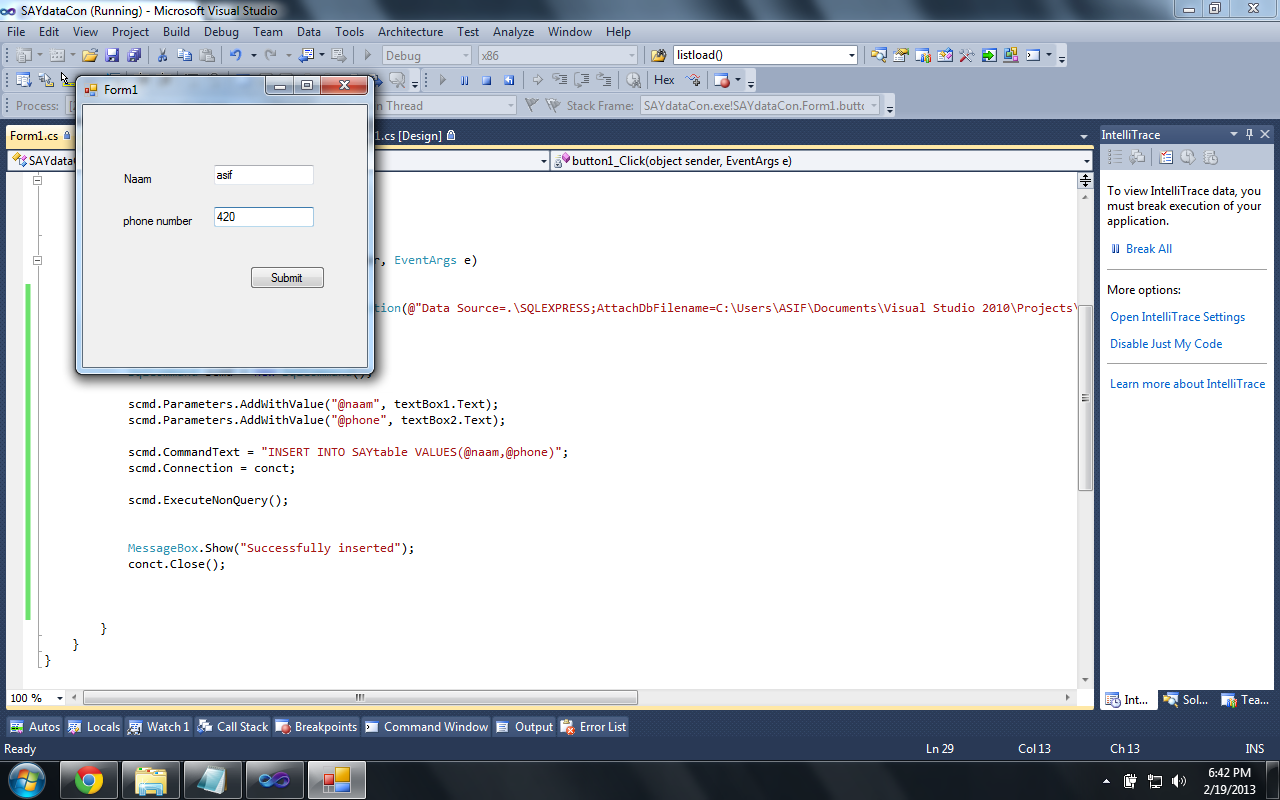Open the zoom 100 % dropdown
The image size is (1280, 800).
tap(60, 698)
